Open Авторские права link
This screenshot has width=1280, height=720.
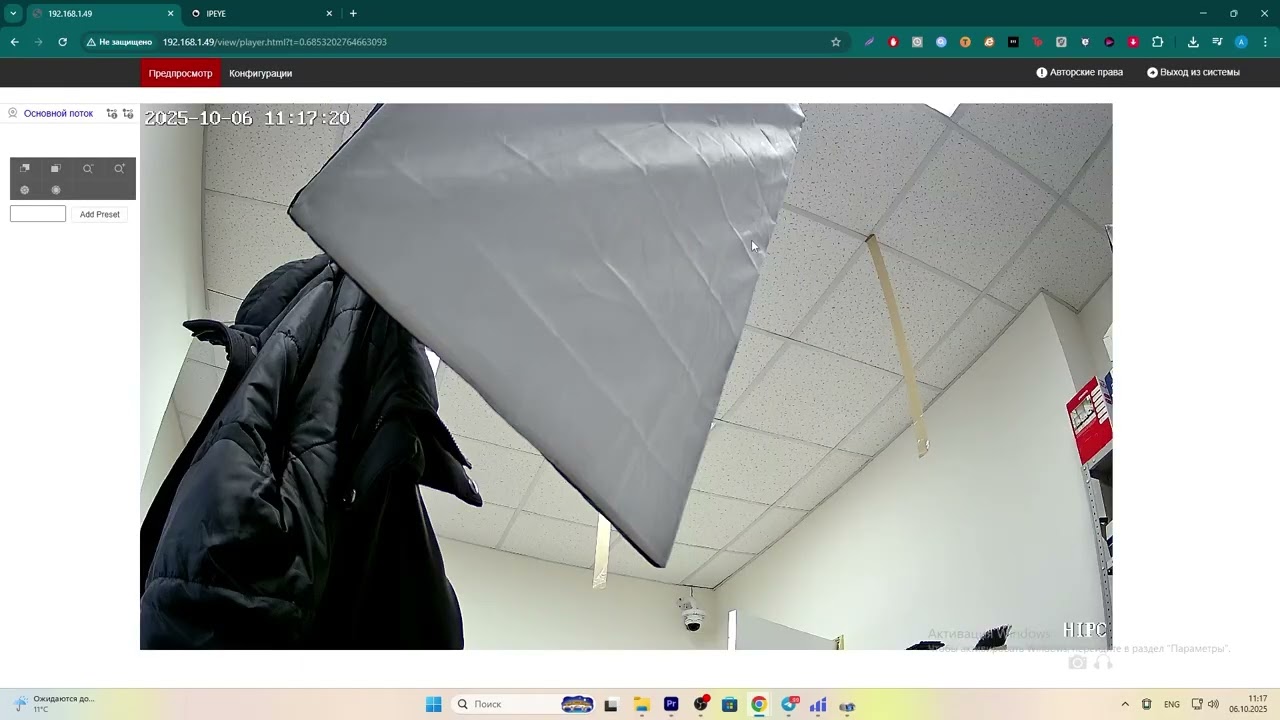point(1079,73)
